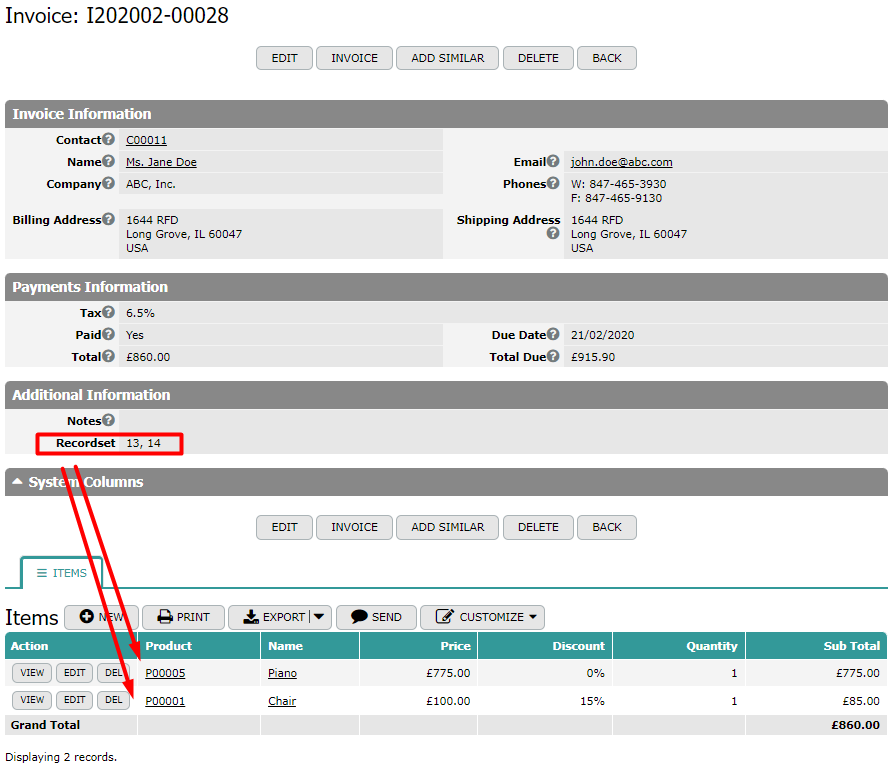
Task: Delete the invoice using top Delete button
Action: click(x=538, y=58)
